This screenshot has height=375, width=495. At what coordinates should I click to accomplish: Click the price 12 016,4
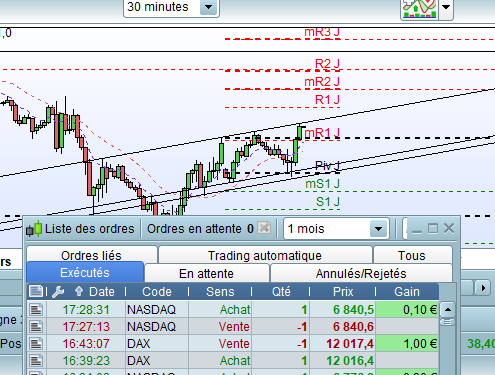point(350,361)
